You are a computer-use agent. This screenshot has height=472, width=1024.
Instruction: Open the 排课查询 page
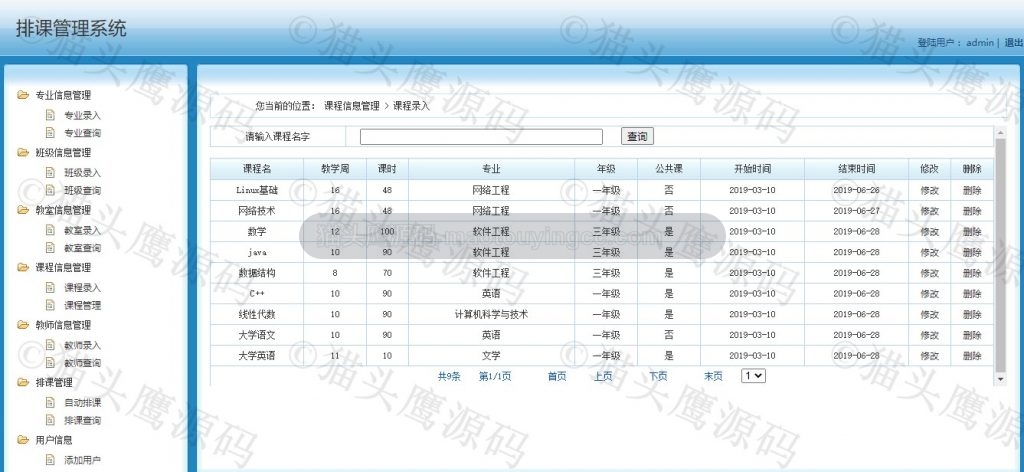point(82,420)
